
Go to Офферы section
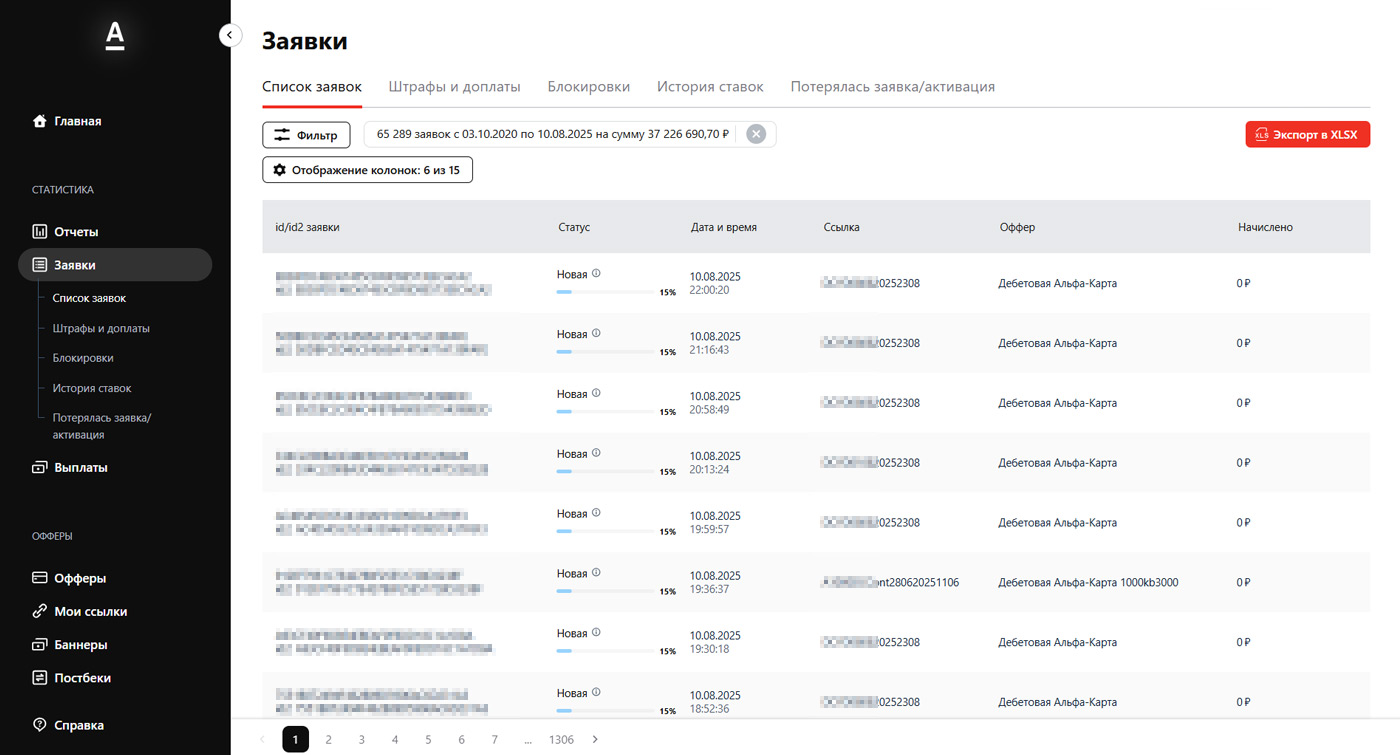[80, 578]
